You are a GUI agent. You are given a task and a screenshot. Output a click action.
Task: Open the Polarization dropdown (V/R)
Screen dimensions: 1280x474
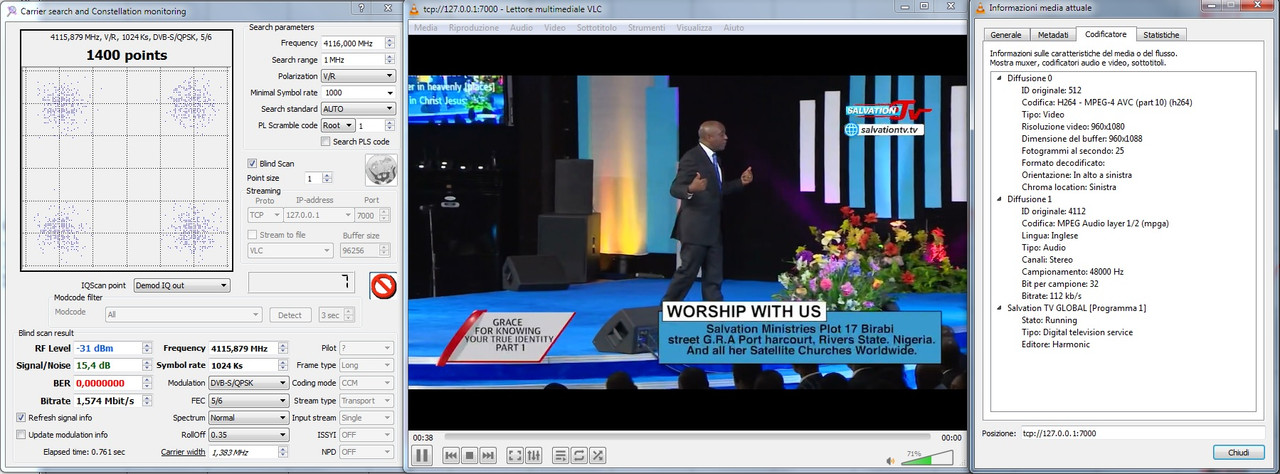[x=357, y=76]
